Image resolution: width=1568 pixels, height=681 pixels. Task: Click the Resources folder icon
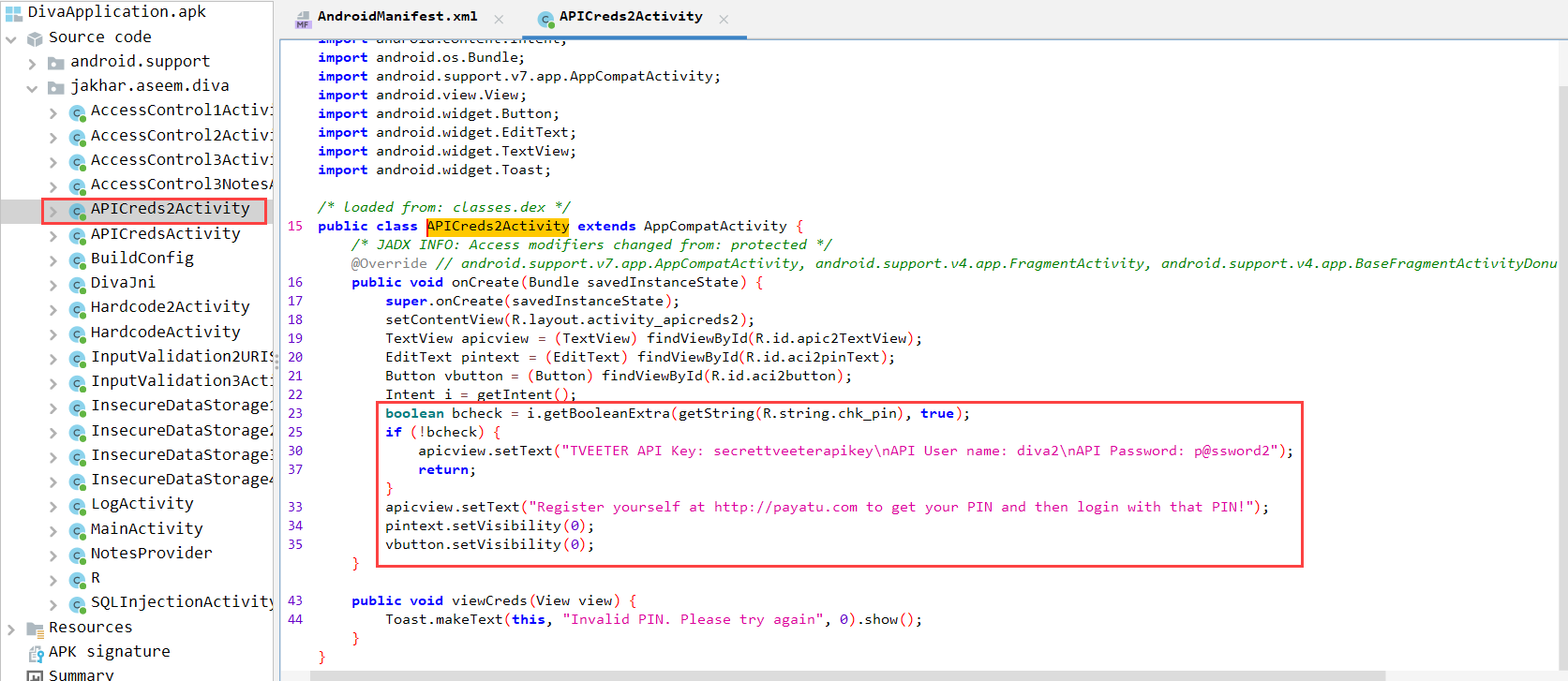tap(36, 629)
